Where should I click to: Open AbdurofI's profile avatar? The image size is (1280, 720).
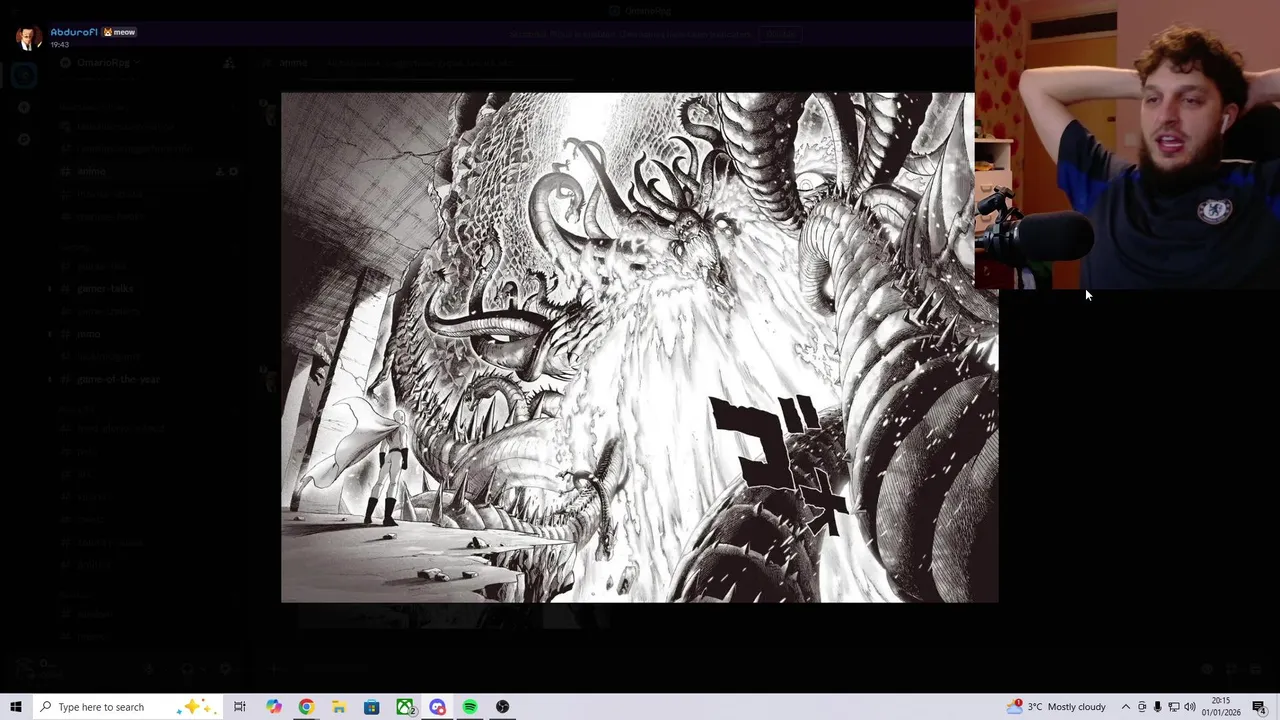pyautogui.click(x=28, y=38)
